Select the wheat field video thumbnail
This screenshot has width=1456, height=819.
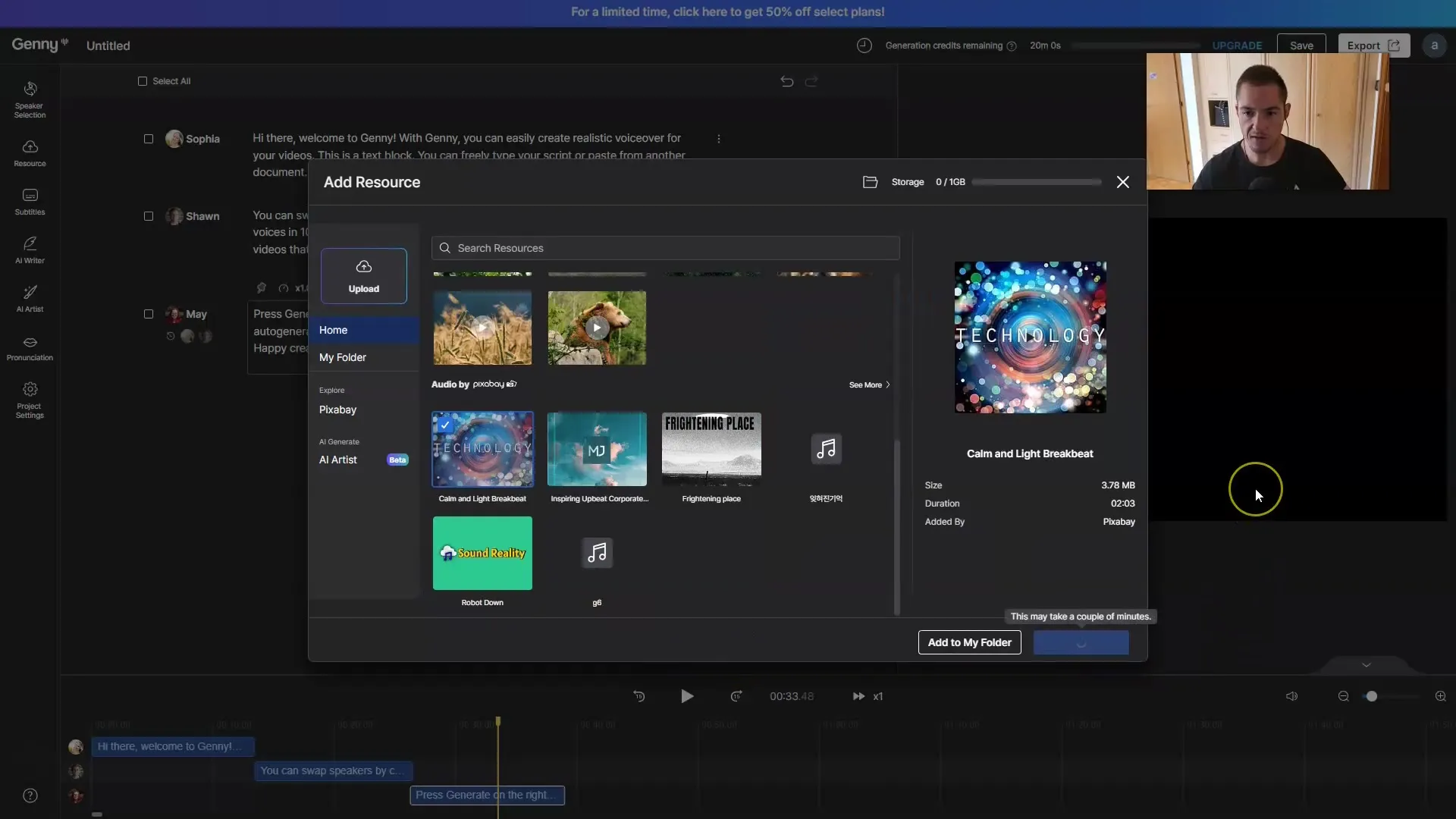pos(482,328)
